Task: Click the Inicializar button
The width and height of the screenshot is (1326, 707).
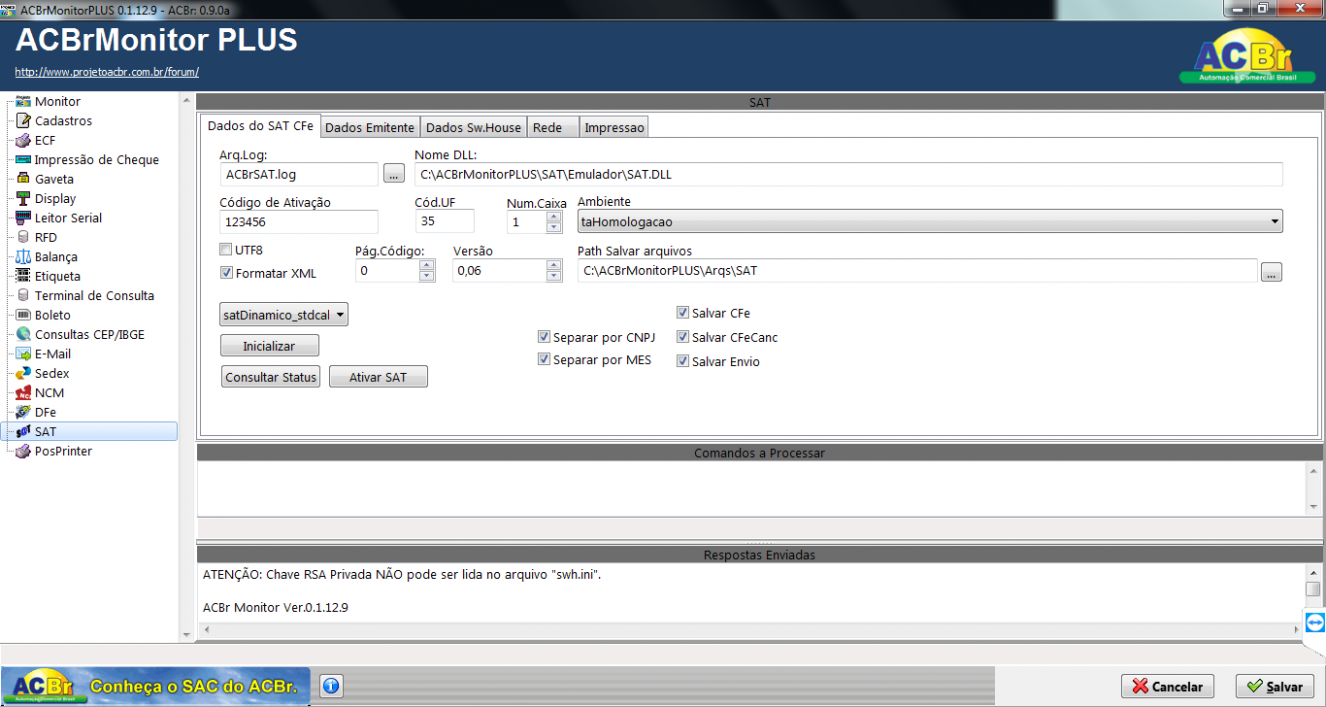Action: (x=270, y=346)
